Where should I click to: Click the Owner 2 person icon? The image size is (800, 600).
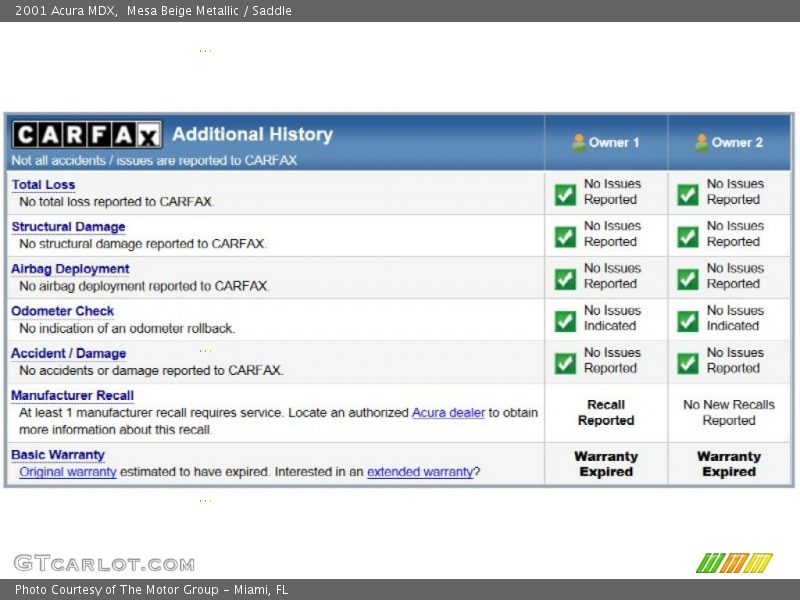click(701, 142)
